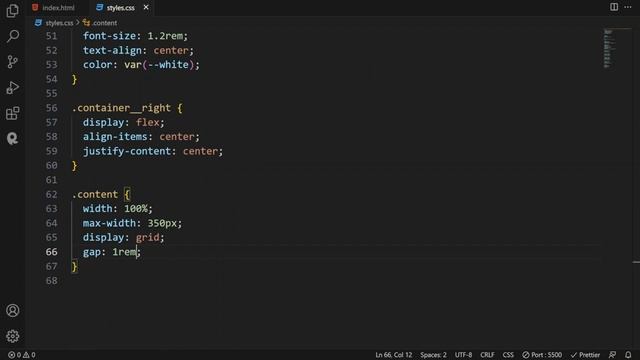Change indentation via Spaces: 2
Screen dimensions: 640x360
(433, 355)
